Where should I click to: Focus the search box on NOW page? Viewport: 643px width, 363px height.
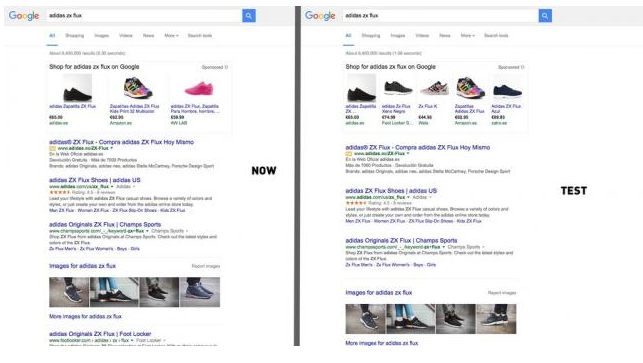[144, 16]
